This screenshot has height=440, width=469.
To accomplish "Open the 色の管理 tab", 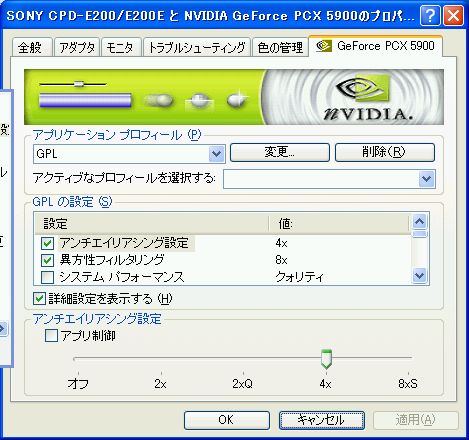I will pyautogui.click(x=280, y=47).
